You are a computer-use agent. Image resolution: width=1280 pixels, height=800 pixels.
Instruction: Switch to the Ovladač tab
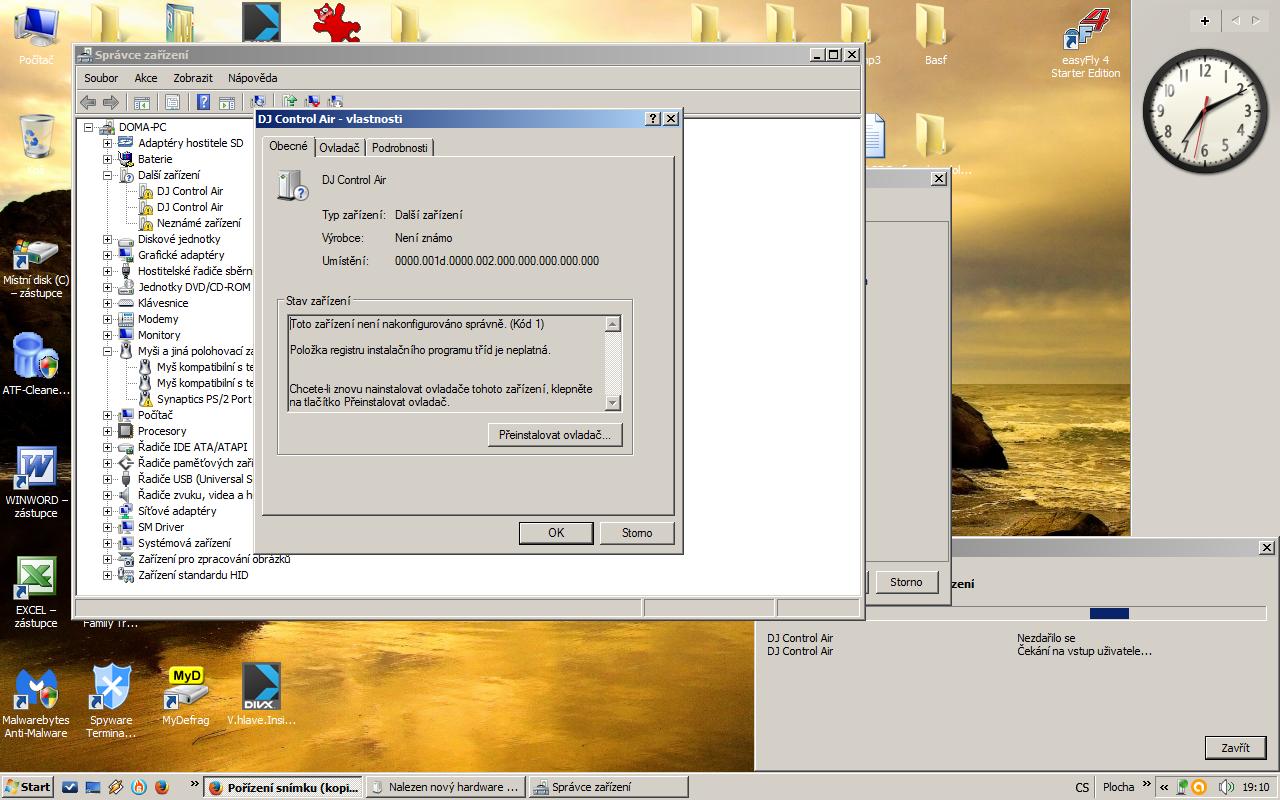(x=340, y=148)
